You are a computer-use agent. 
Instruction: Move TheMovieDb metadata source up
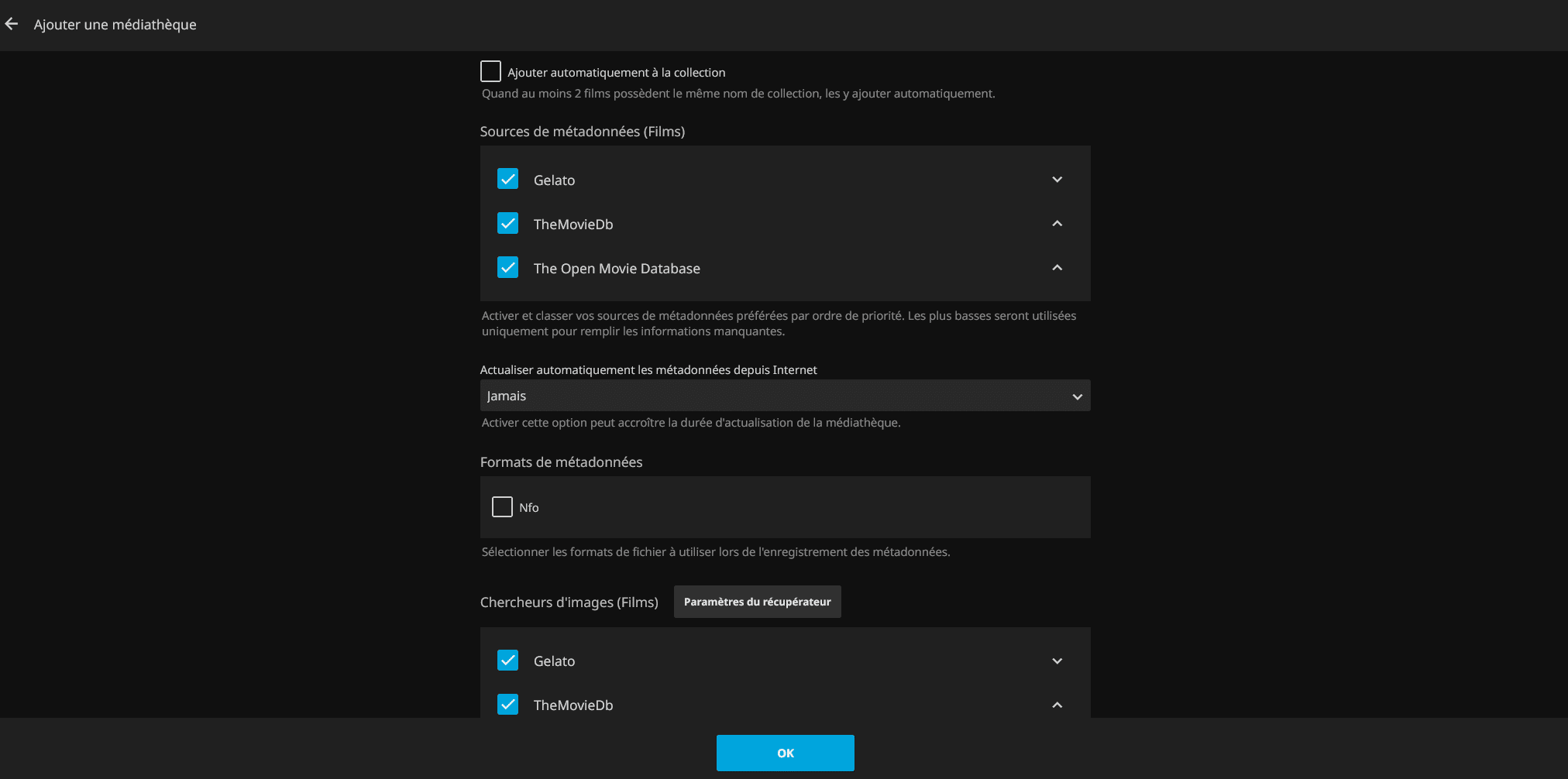[1057, 224]
